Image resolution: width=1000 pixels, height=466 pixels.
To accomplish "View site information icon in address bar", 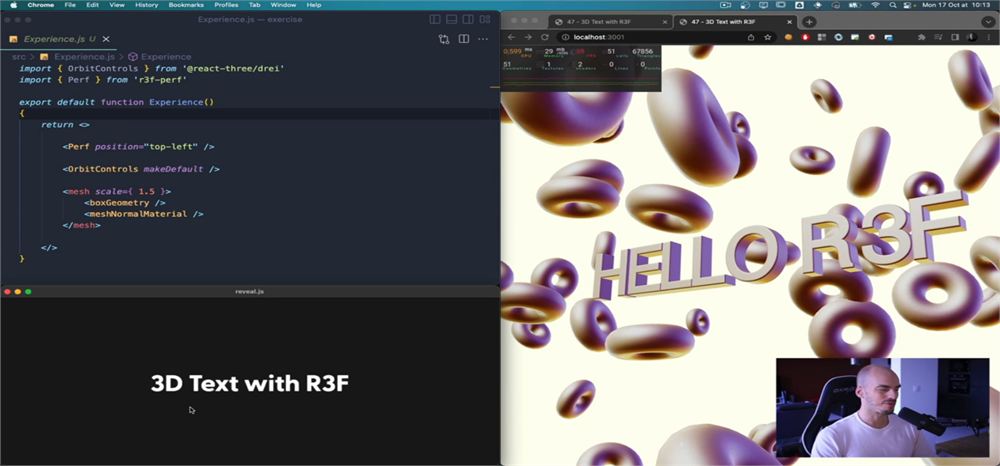I will [x=566, y=37].
